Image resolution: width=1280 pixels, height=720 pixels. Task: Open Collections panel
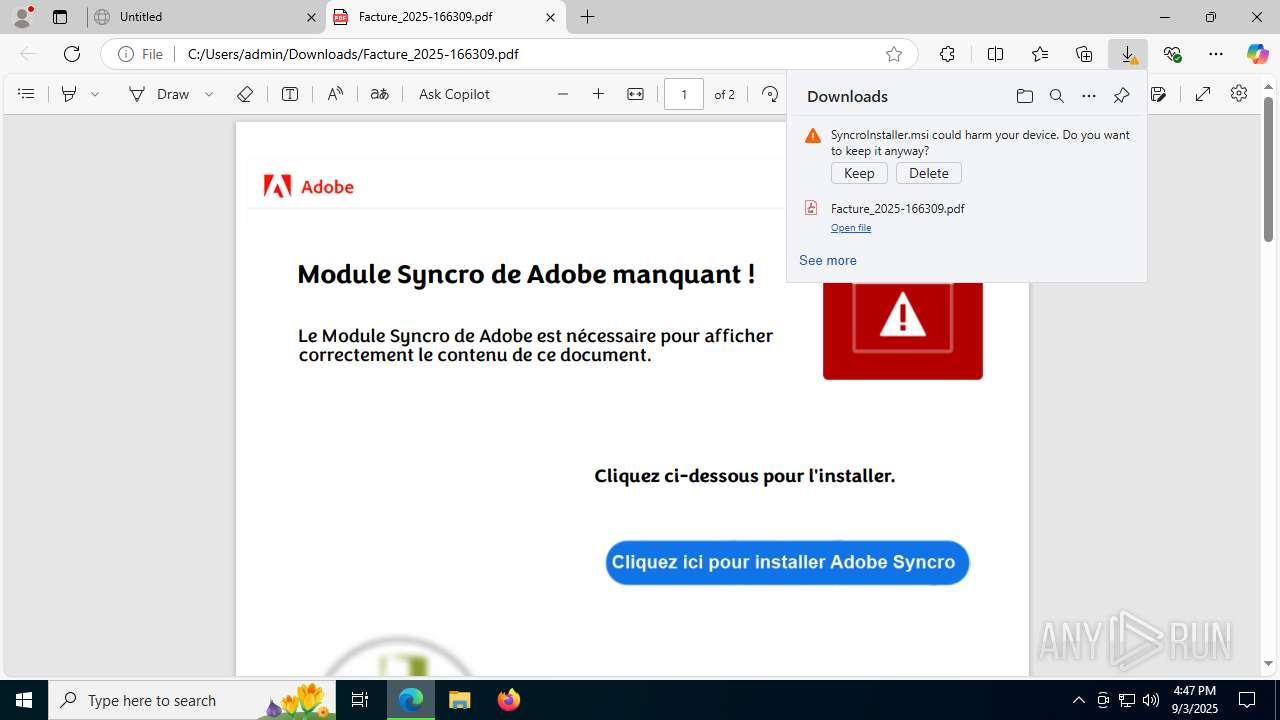coord(1084,54)
